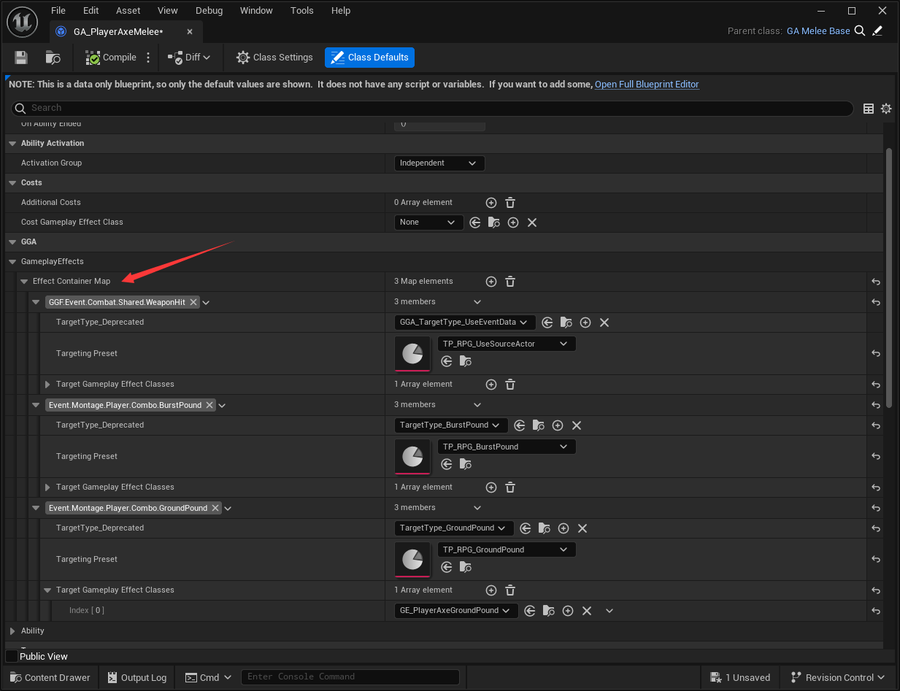Focus the details Search field
Viewport: 900px width, 691px height.
click(432, 108)
